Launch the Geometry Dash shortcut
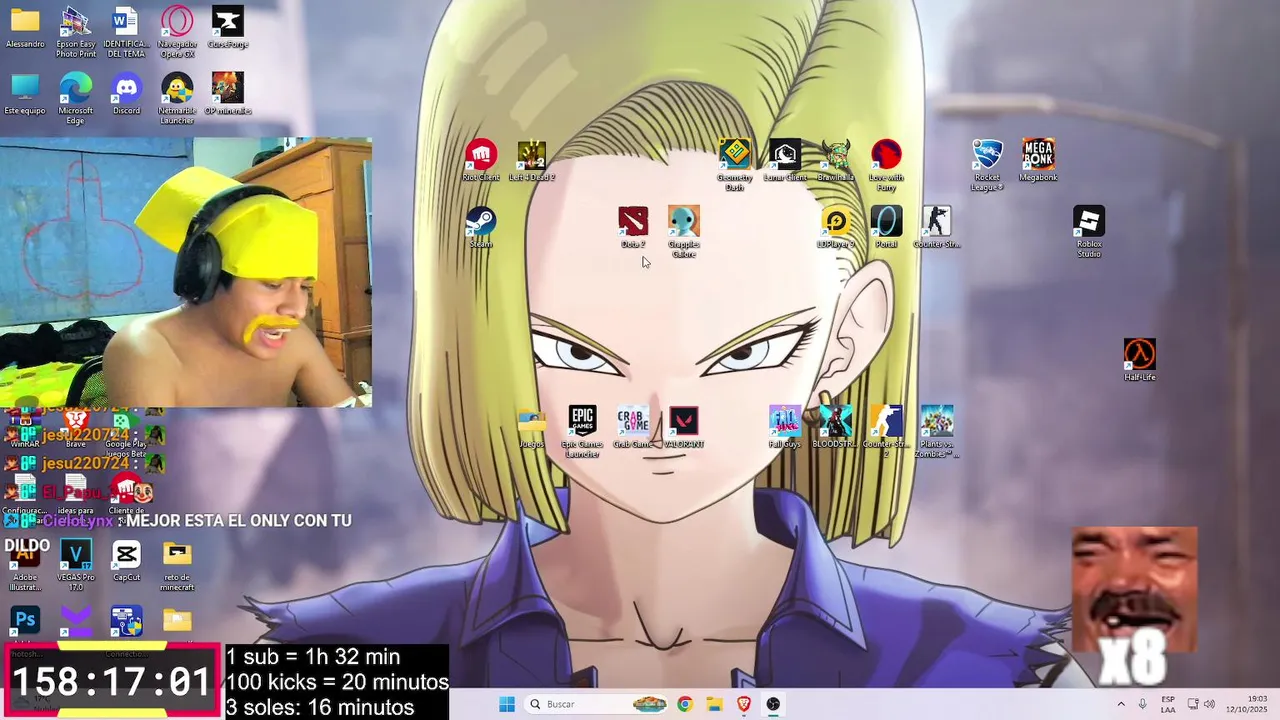This screenshot has width=1280, height=720. pos(735,165)
